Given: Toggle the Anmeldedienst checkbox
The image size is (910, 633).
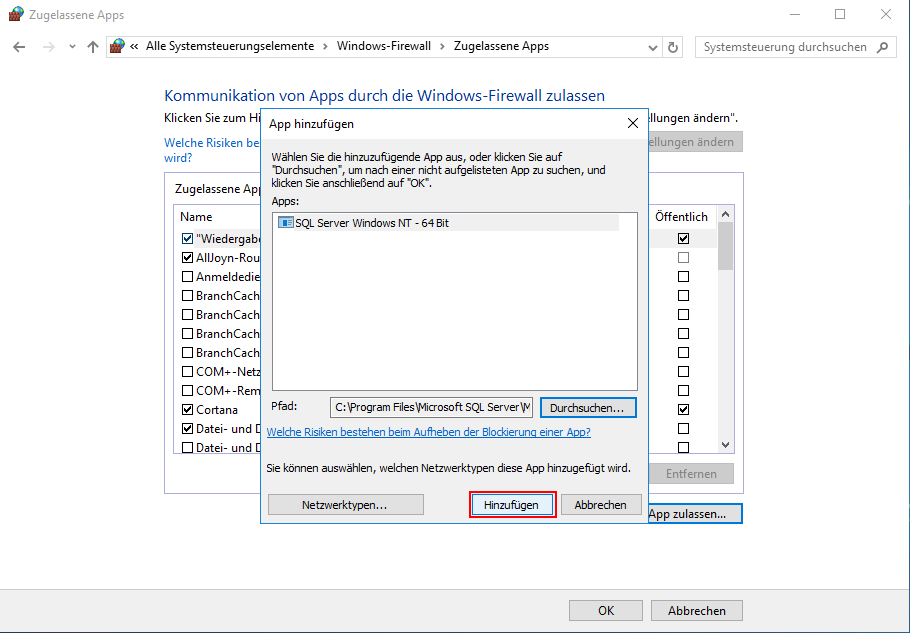Looking at the screenshot, I should (187, 277).
